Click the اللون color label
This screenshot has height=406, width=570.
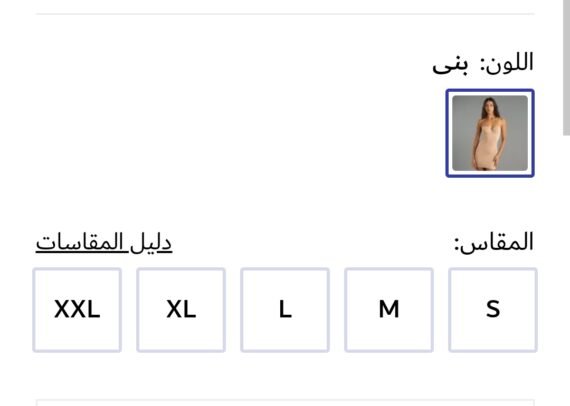tap(507, 63)
